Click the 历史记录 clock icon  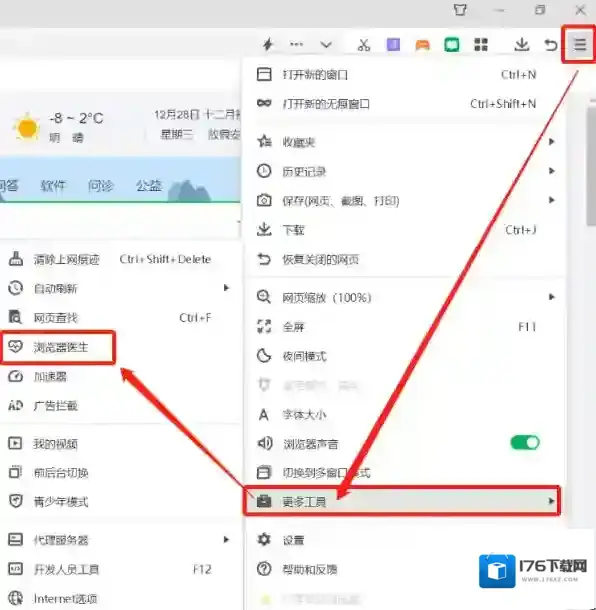[264, 171]
